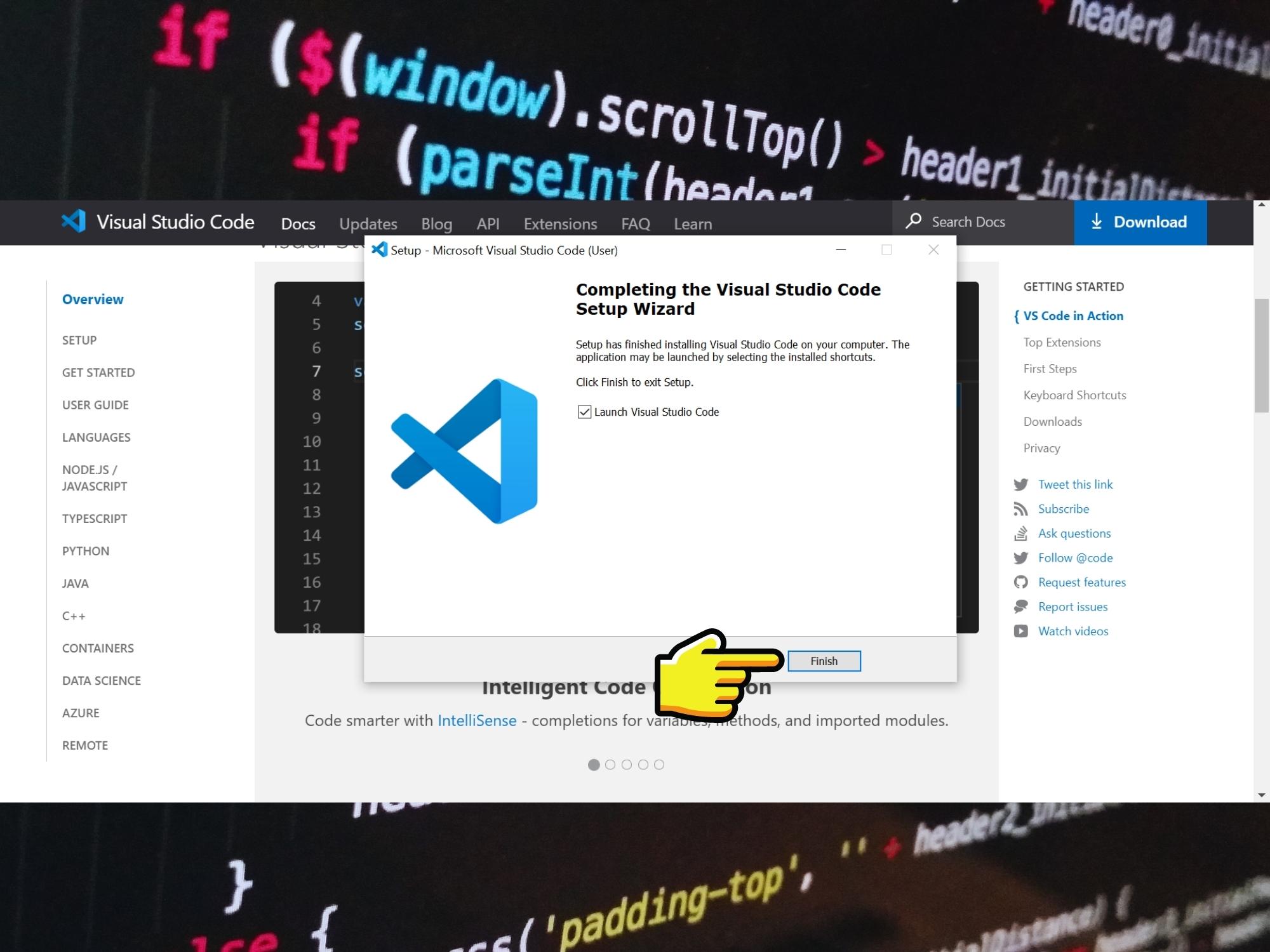
Task: Click the Request features link
Action: [x=1082, y=582]
